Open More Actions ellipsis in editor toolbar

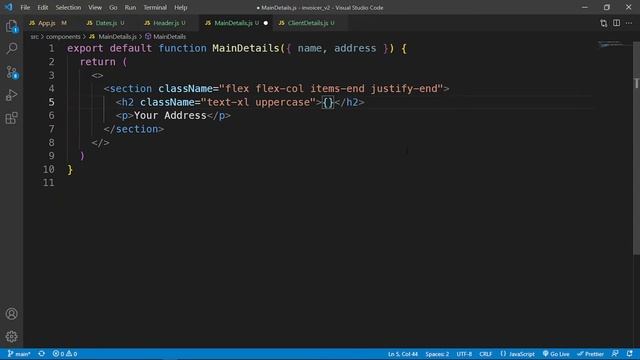629,23
